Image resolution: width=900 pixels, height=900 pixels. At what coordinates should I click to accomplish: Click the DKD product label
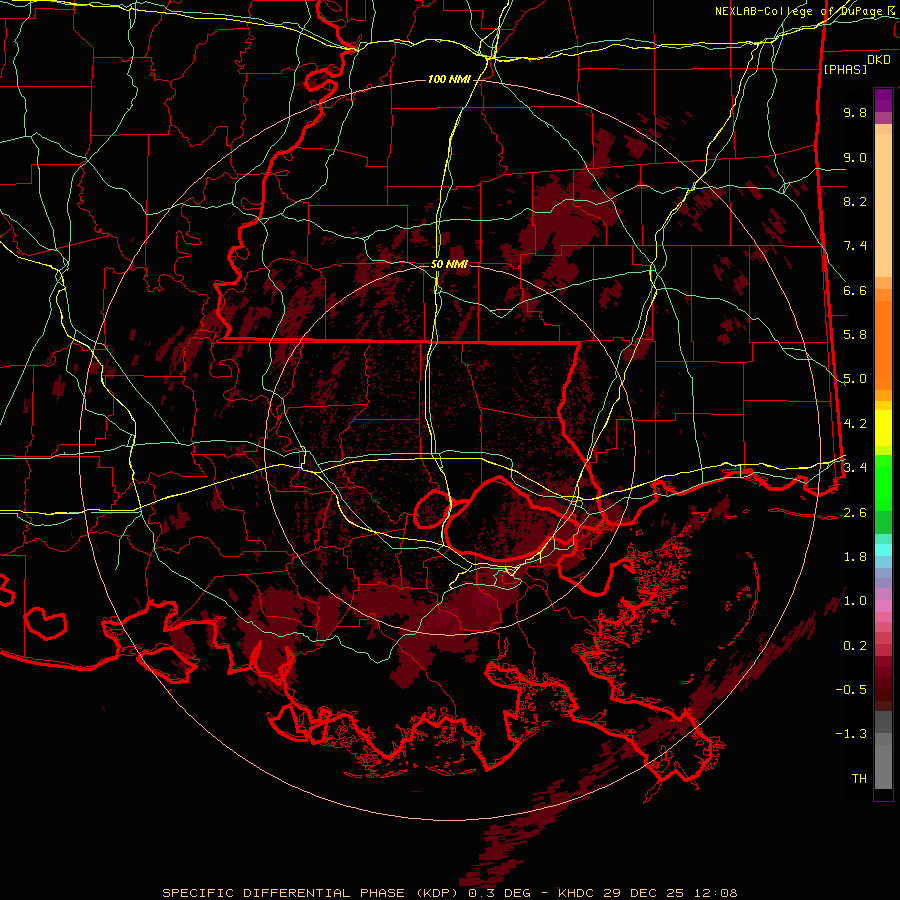click(879, 60)
